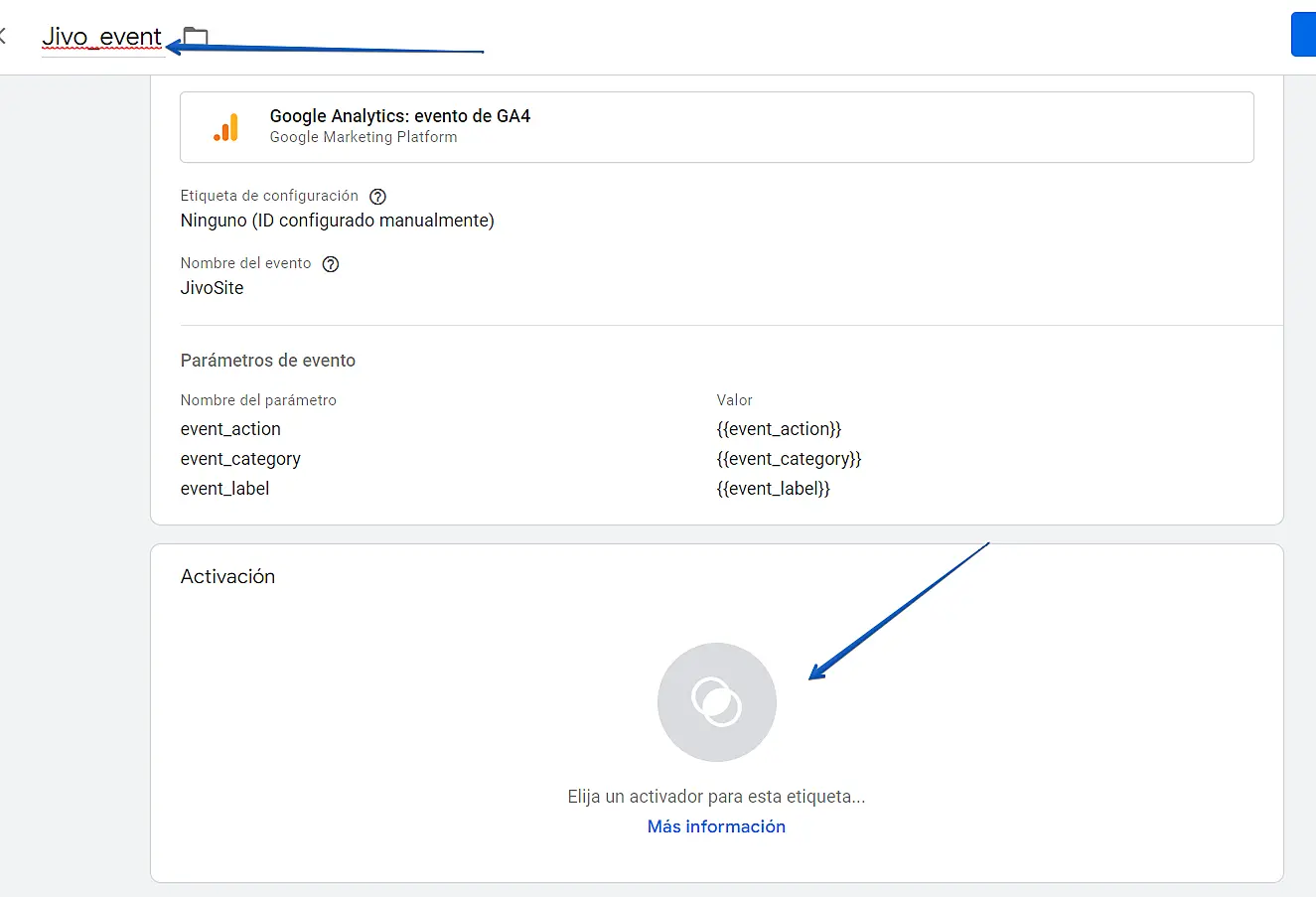The height and width of the screenshot is (897, 1316).
Task: Select the event_action parameter name
Action: [230, 429]
